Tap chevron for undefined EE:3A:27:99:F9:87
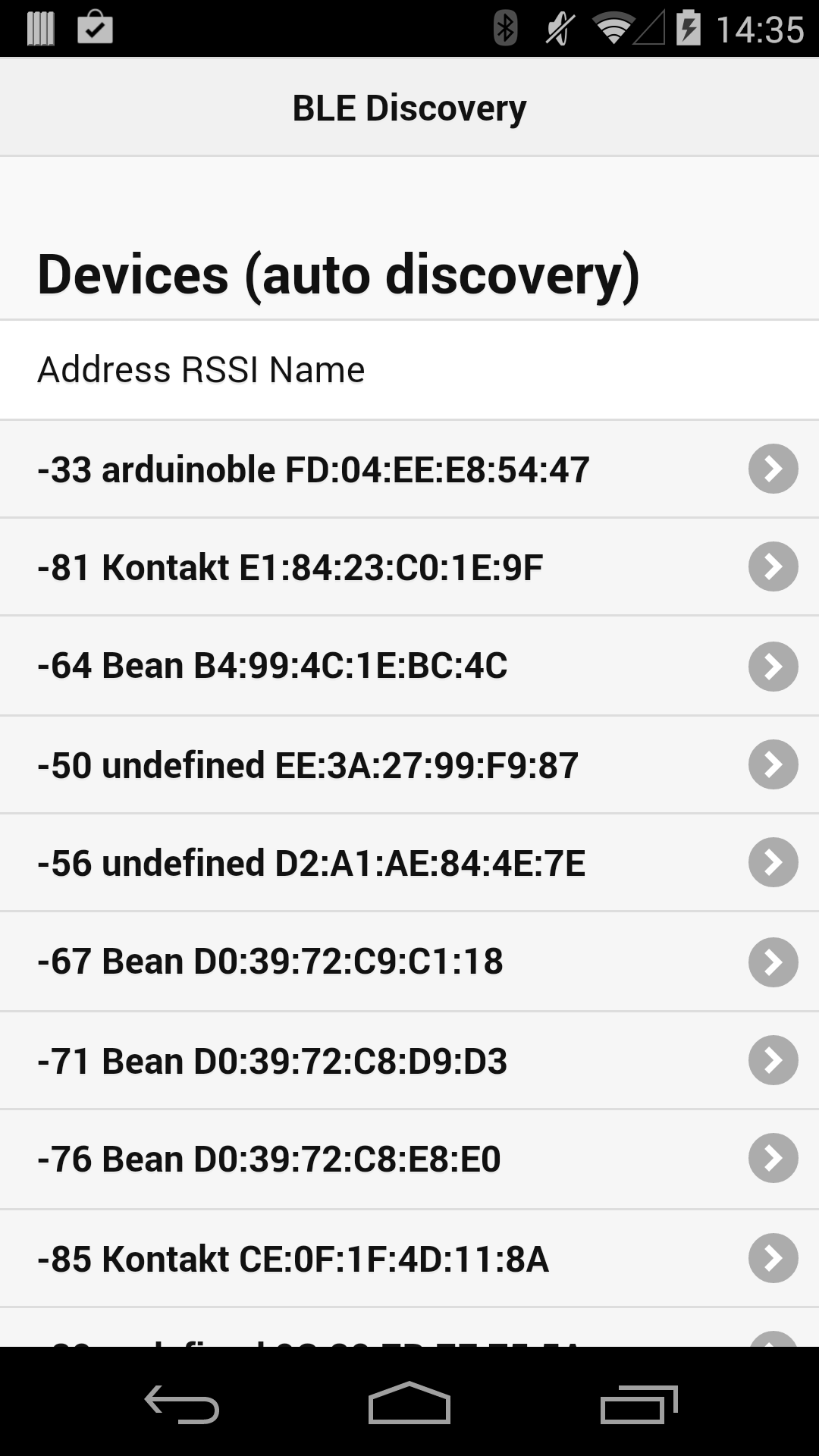 (x=773, y=764)
